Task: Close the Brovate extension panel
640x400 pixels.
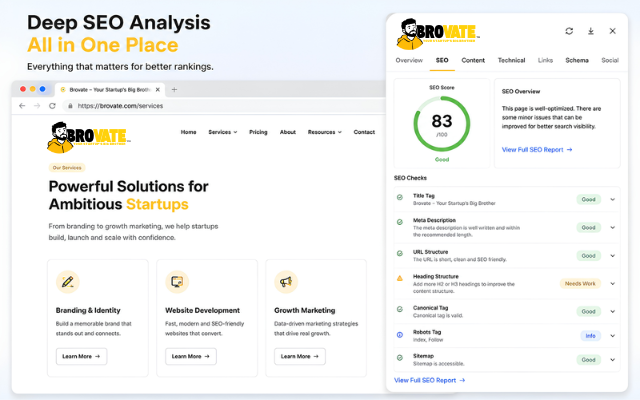Action: 612,31
